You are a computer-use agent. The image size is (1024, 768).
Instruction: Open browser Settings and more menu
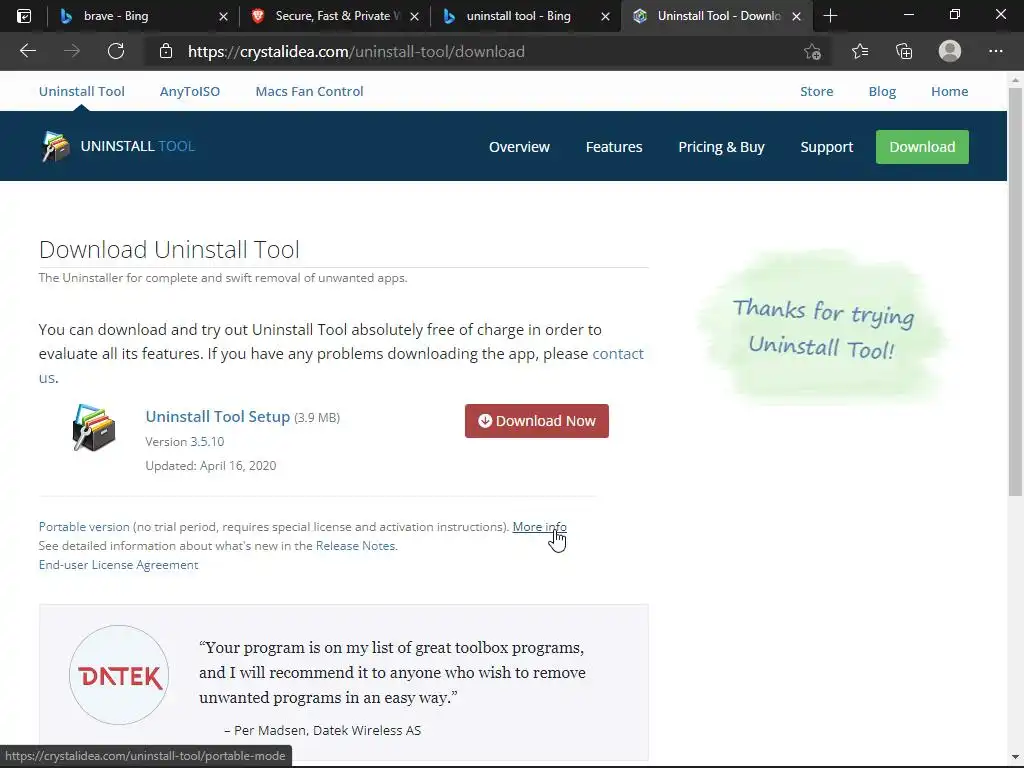pyautogui.click(x=995, y=51)
